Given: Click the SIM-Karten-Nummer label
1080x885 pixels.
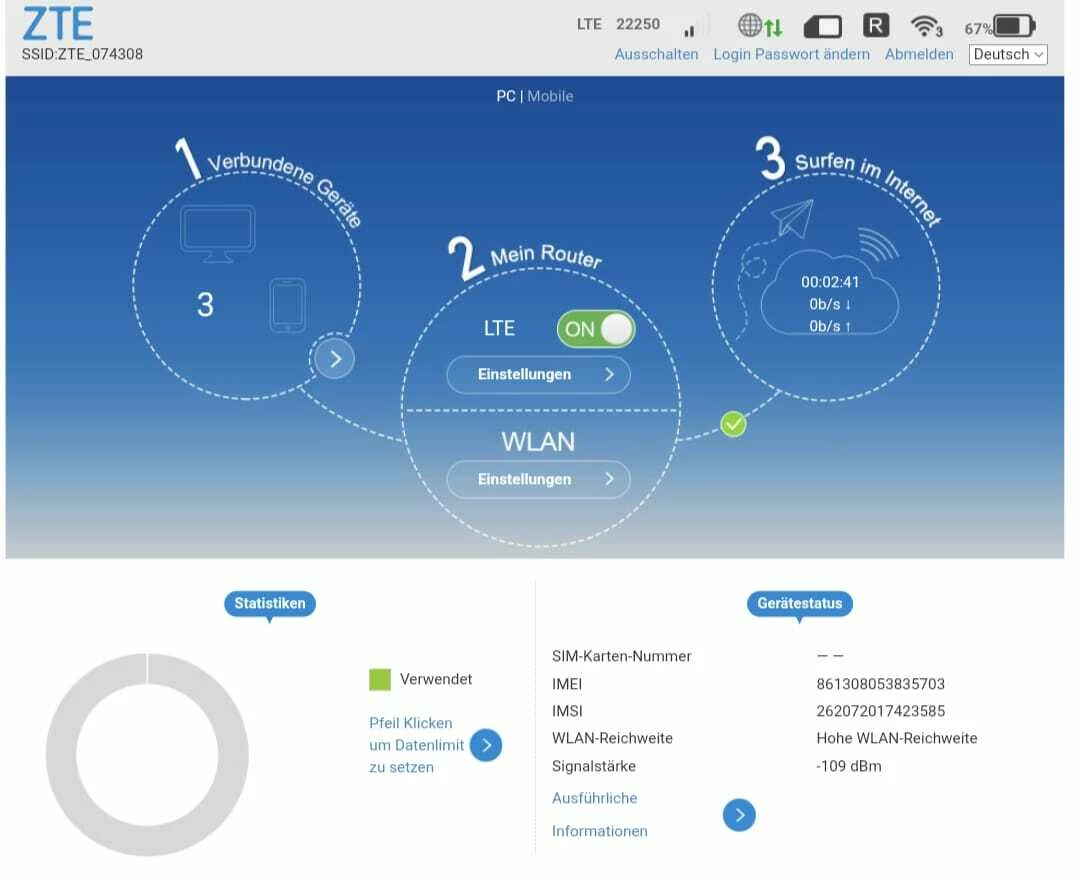Looking at the screenshot, I should [621, 656].
